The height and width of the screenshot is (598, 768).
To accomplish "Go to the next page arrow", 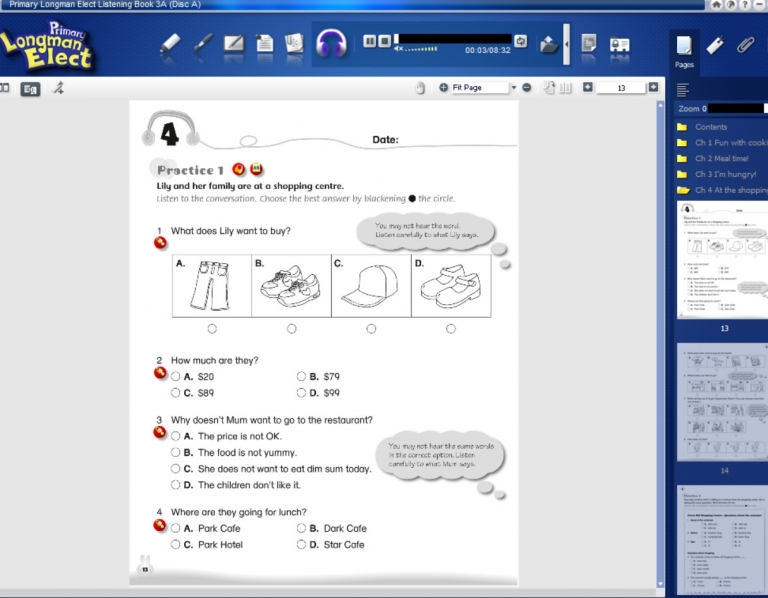I will (x=653, y=88).
